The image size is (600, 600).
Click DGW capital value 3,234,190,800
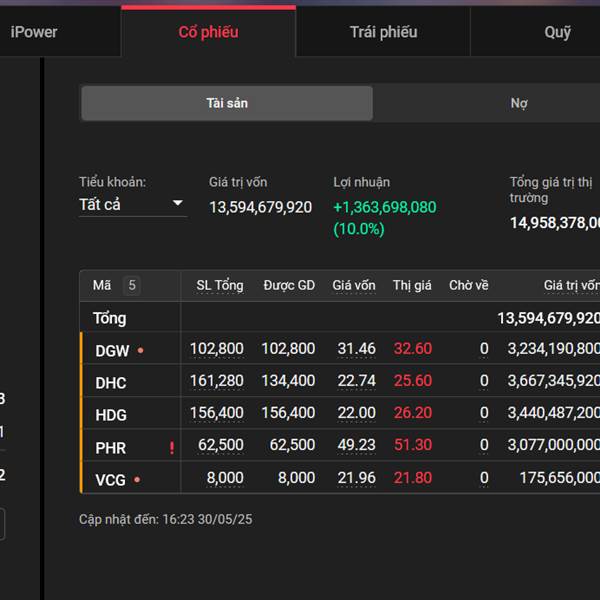pyautogui.click(x=554, y=349)
